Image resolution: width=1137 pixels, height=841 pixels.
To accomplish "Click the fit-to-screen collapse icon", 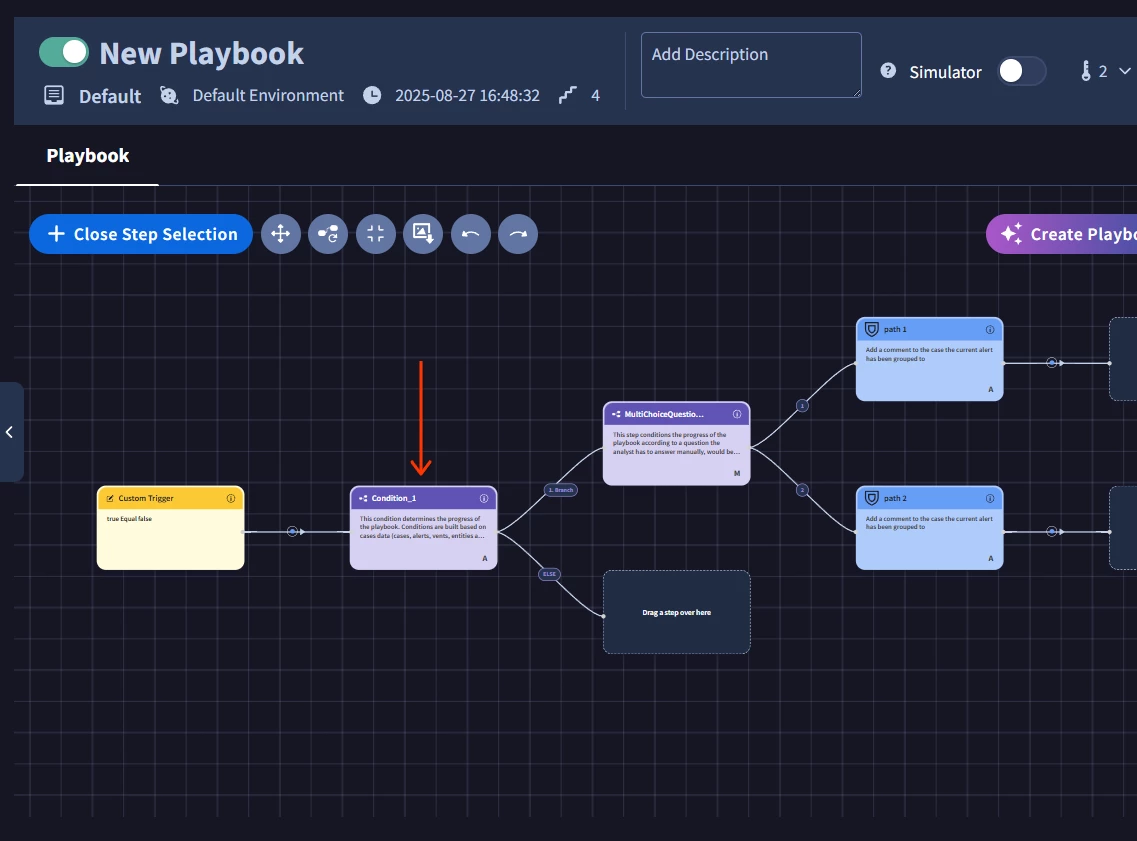I will tap(376, 233).
